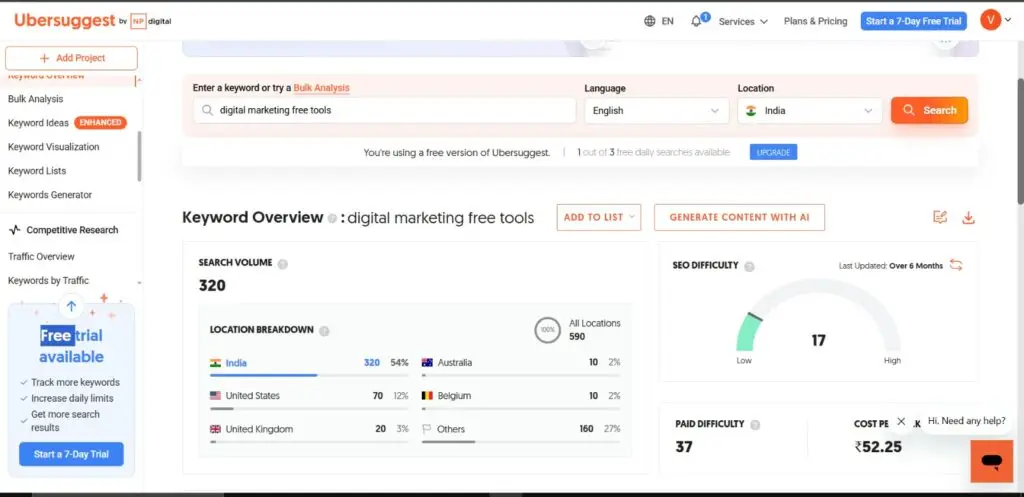Viewport: 1024px width, 497px height.
Task: Click the orange Search button
Action: click(x=929, y=110)
